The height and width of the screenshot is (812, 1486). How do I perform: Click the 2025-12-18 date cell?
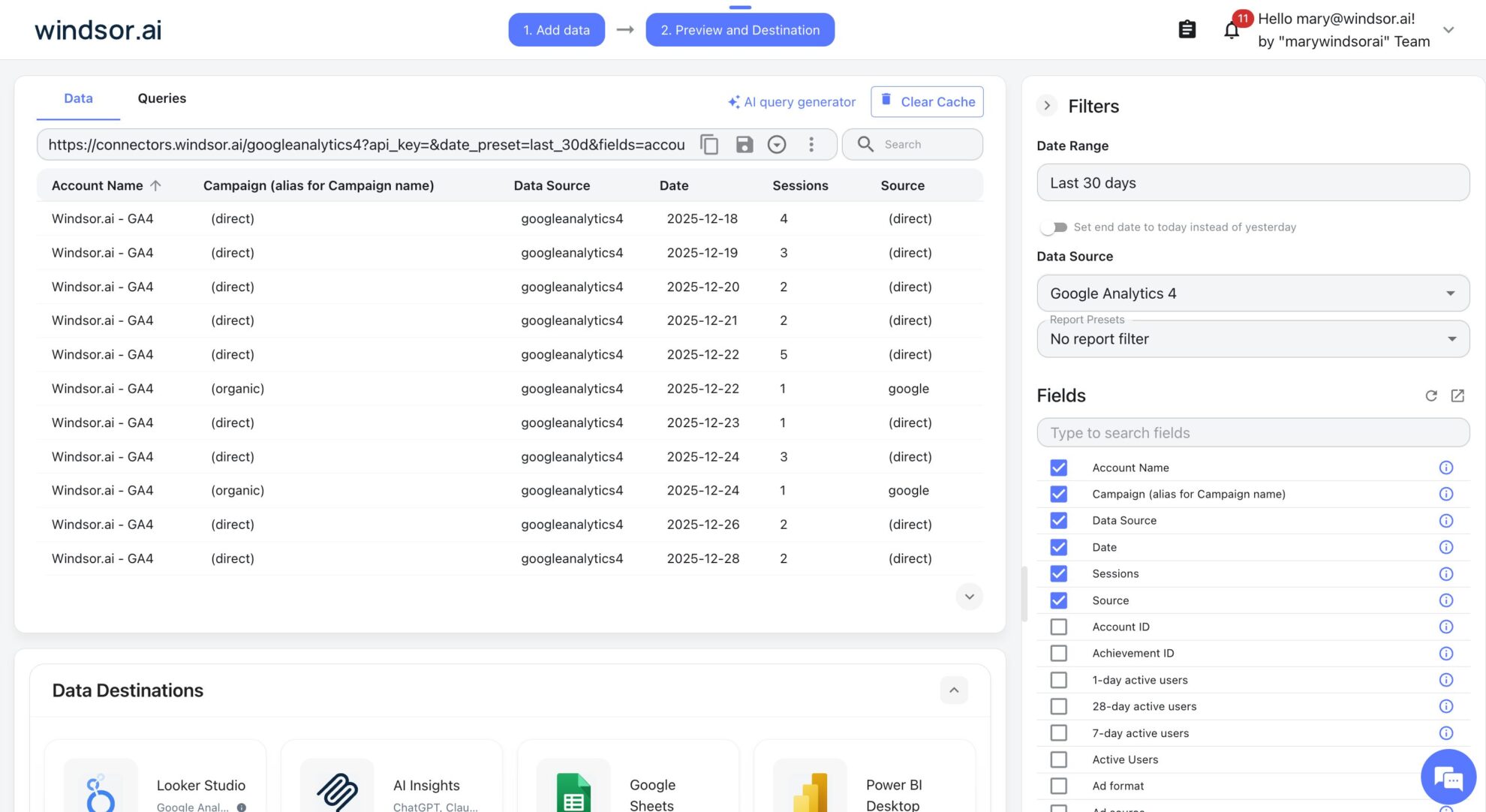702,218
